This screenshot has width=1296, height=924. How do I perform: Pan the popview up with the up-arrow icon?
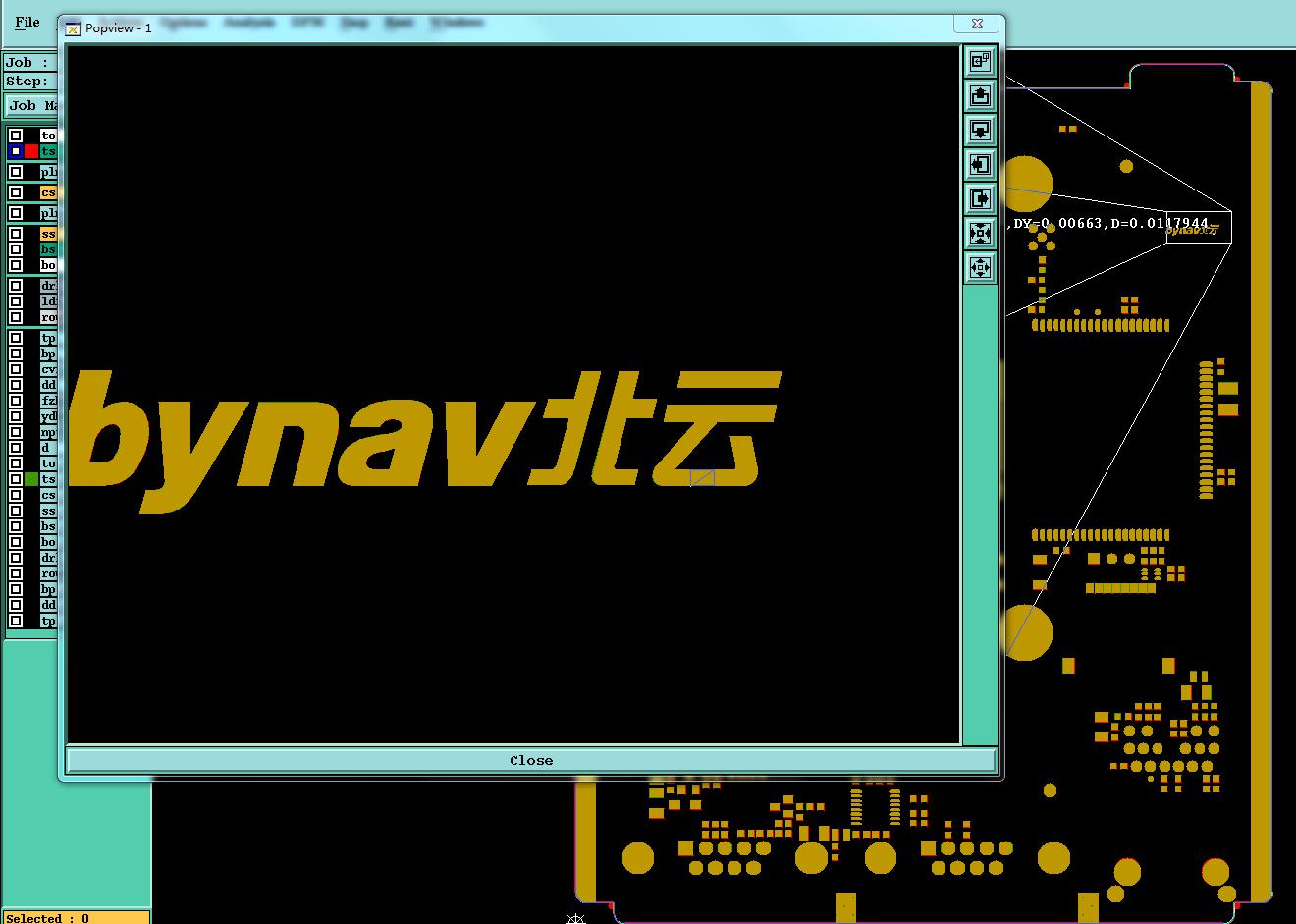coord(980,95)
